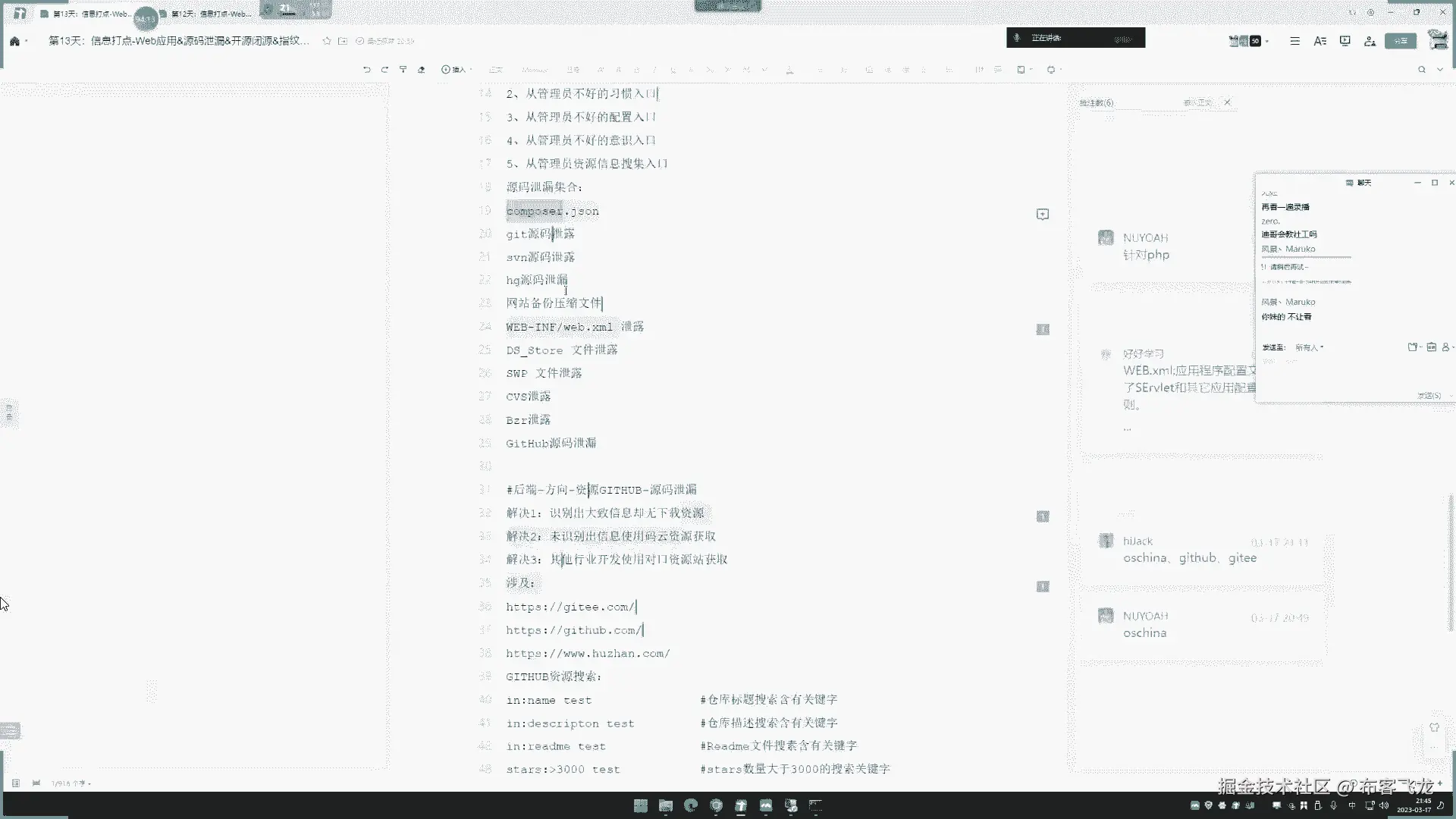
Task: Open the chat recipient 所有人 dropdown
Action: (1310, 347)
